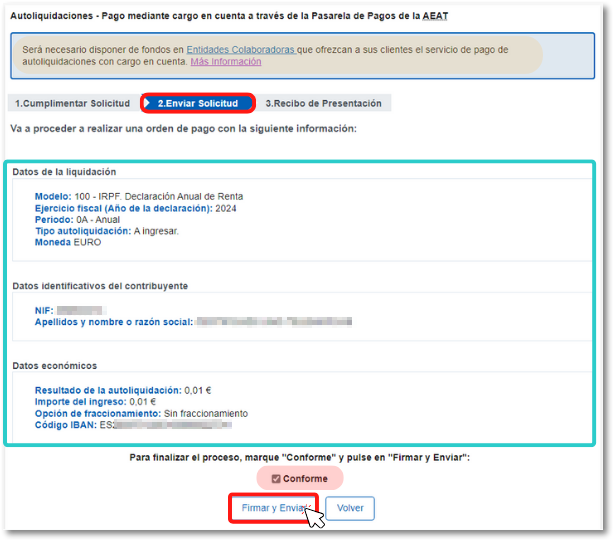
Task: Click the Datos de la liquidación heading
Action: click(x=64, y=172)
